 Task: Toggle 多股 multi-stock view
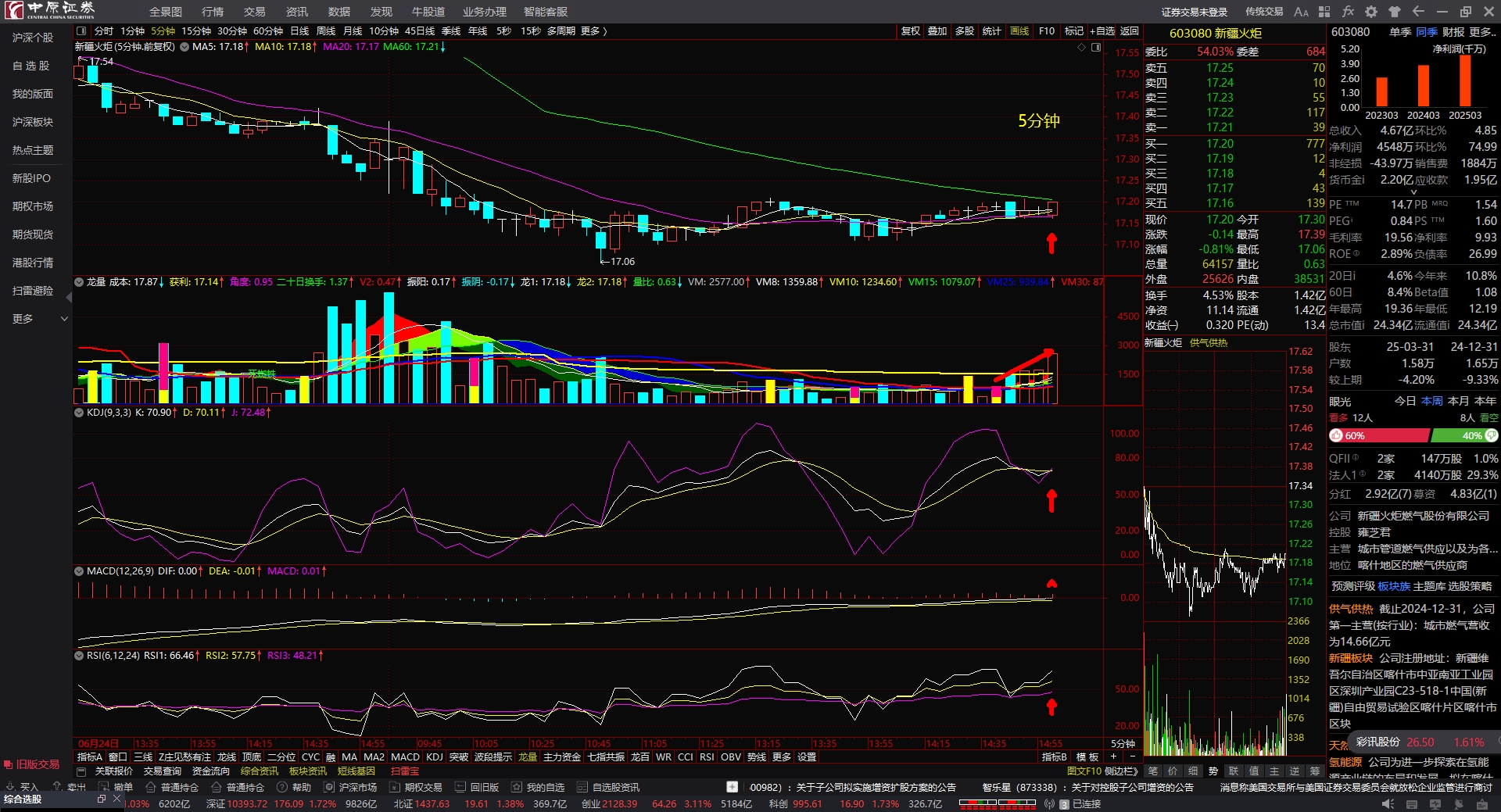click(x=965, y=31)
